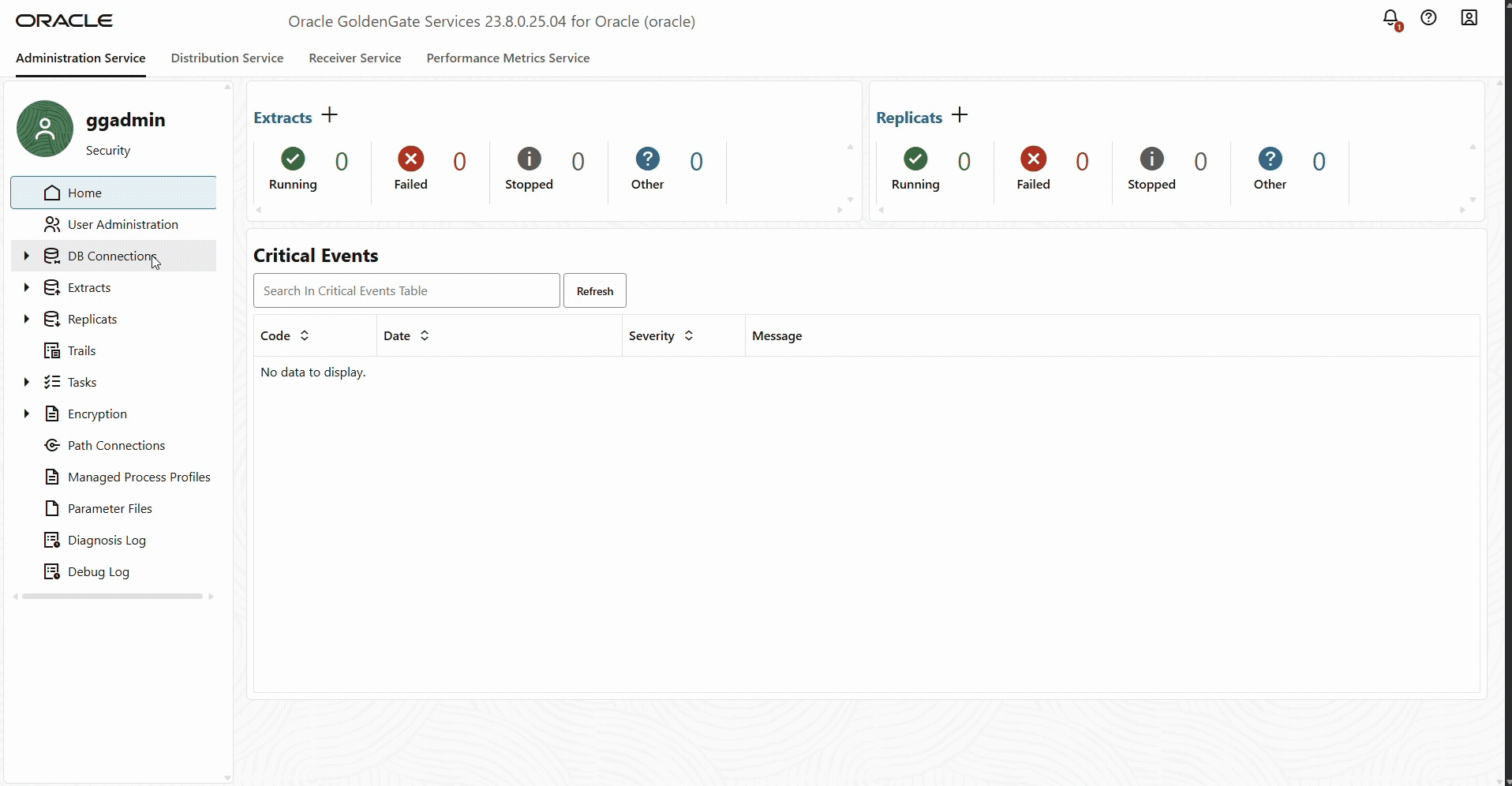The width and height of the screenshot is (1512, 786).
Task: Click the Extracts Stopped label
Action: pos(529,185)
